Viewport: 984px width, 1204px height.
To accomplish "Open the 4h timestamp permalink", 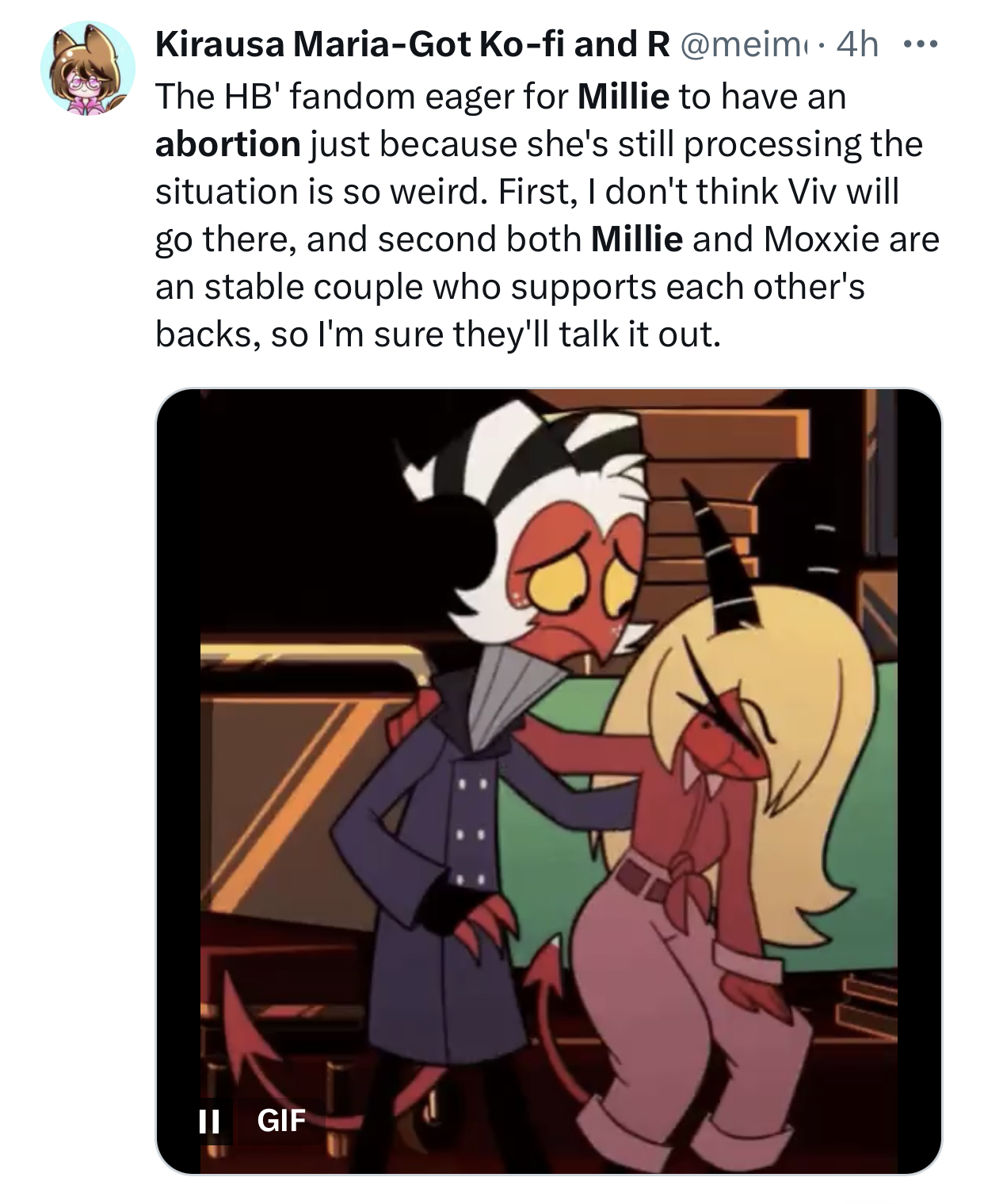I will [x=857, y=45].
